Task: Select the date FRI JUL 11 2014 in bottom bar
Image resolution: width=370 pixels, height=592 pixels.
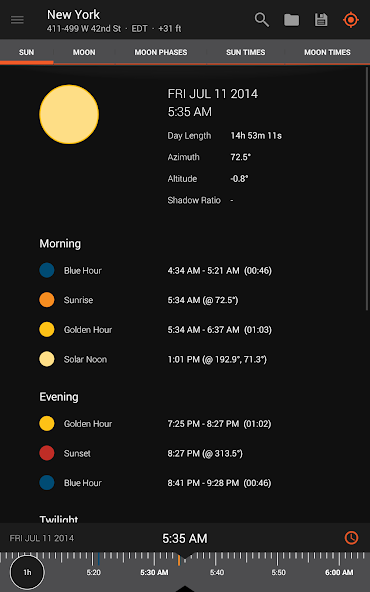Action: [42, 538]
